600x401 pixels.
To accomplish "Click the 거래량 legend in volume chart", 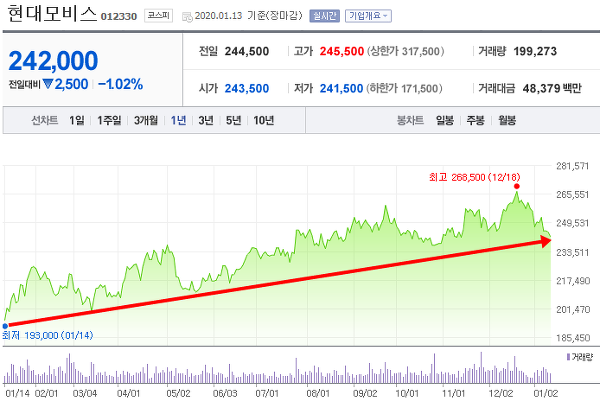I will (580, 357).
